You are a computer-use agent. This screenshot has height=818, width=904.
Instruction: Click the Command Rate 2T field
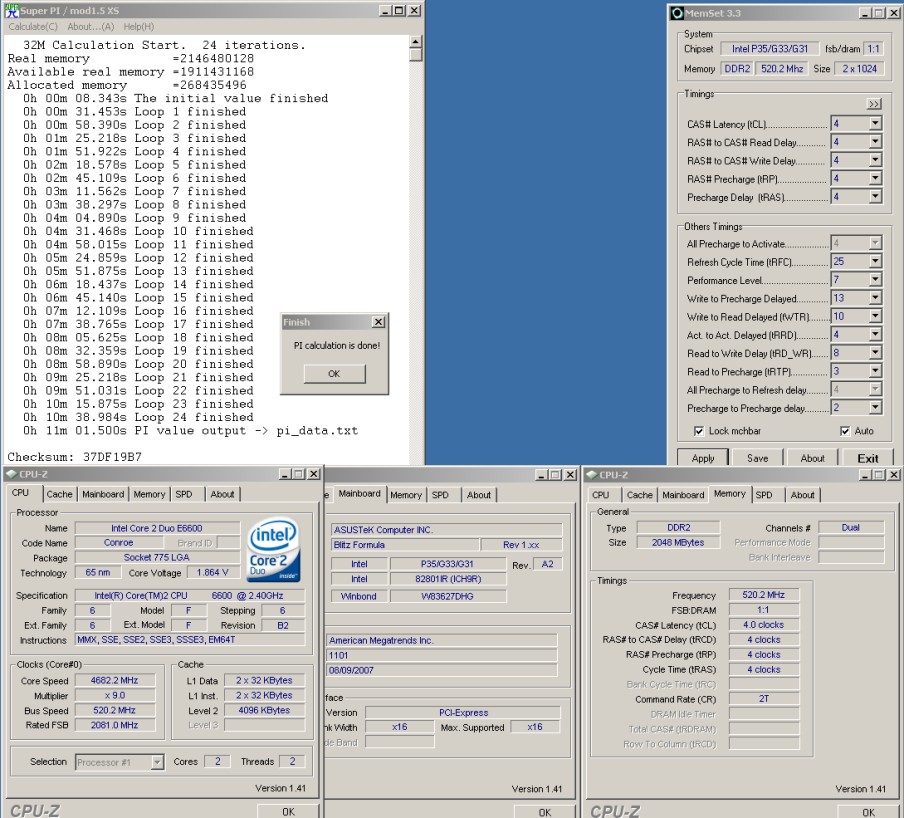764,699
